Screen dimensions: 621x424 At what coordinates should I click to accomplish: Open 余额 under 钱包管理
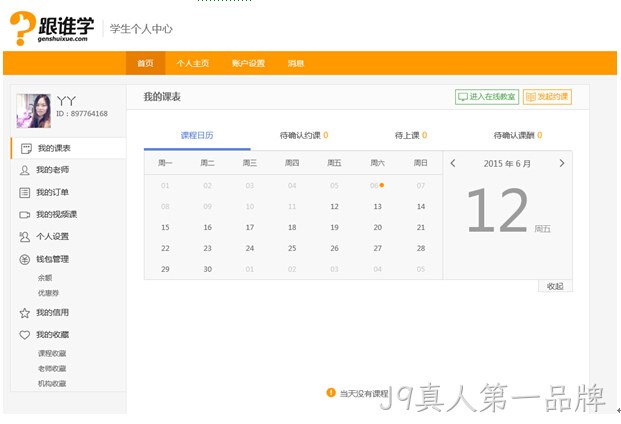tap(45, 278)
